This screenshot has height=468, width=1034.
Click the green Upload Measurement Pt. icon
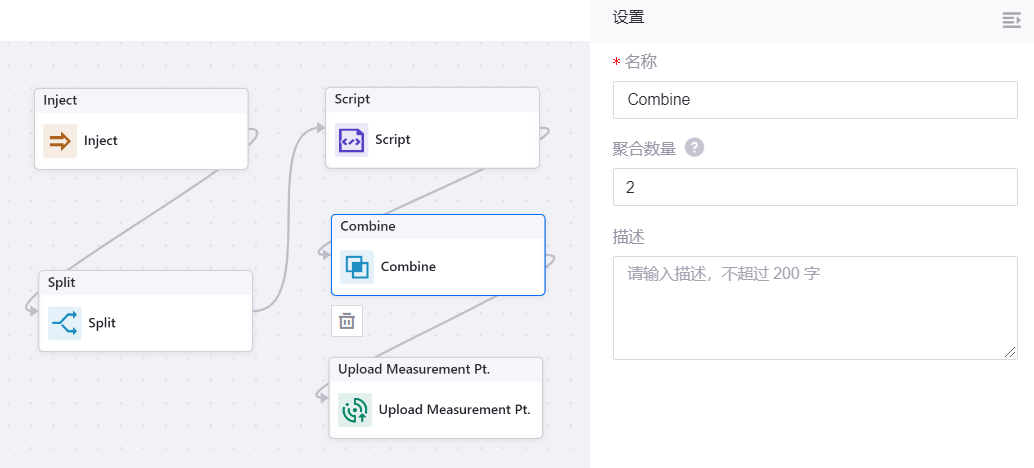(354, 410)
